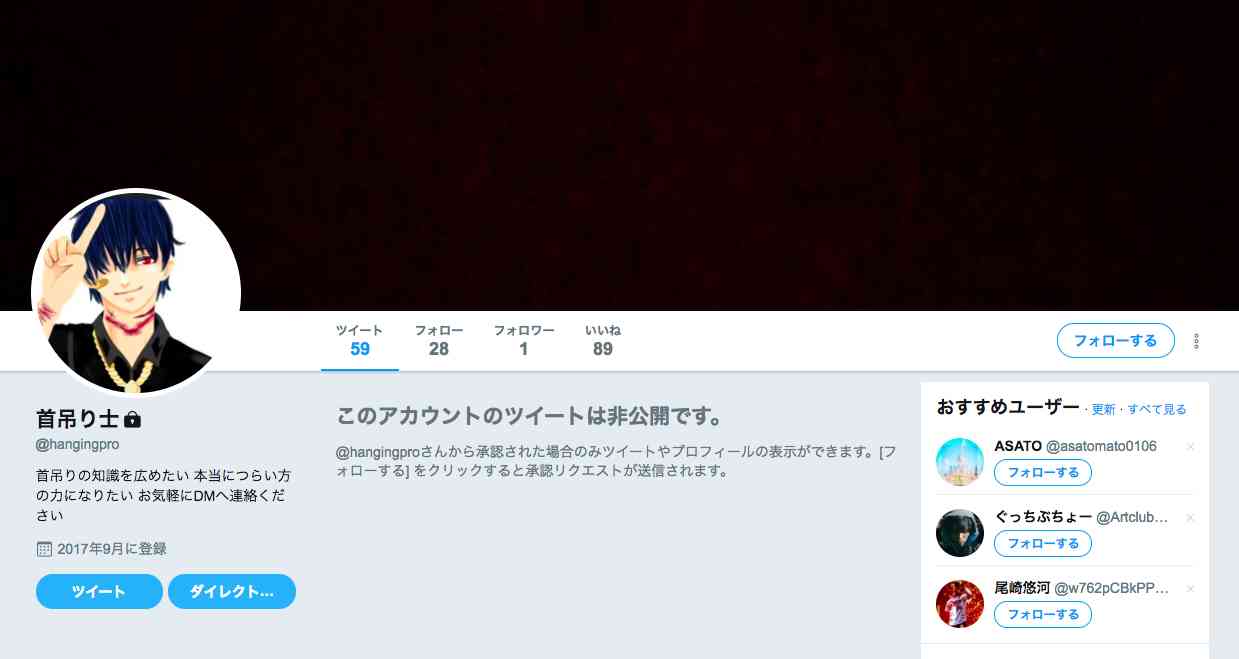The width and height of the screenshot is (1239, 659).
Task: Open the ダイレクト message button
Action: pyautogui.click(x=232, y=591)
